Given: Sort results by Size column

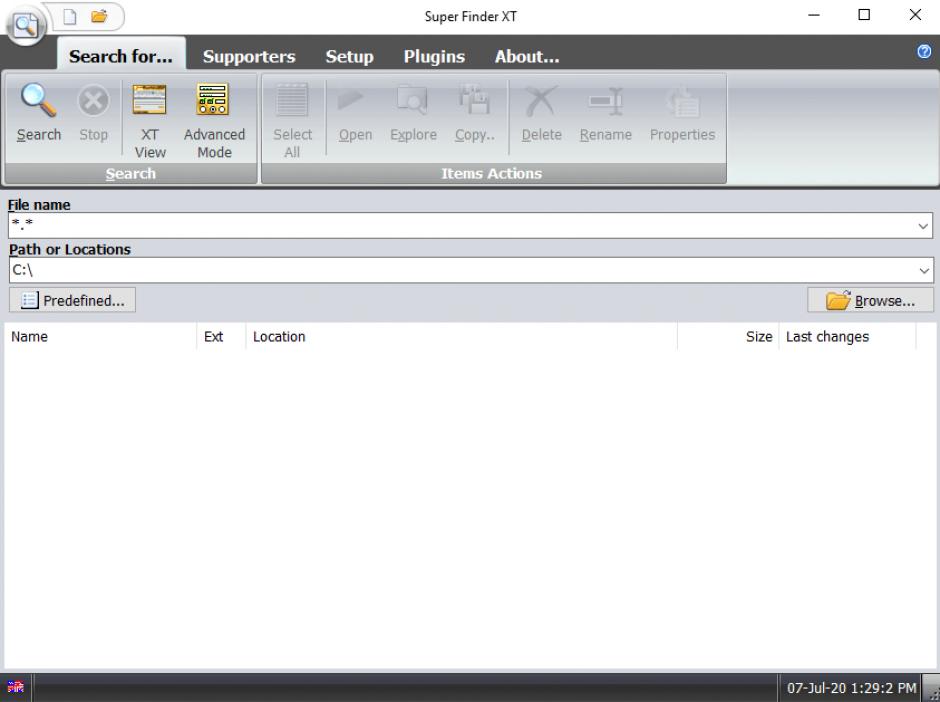Looking at the screenshot, I should (x=728, y=336).
